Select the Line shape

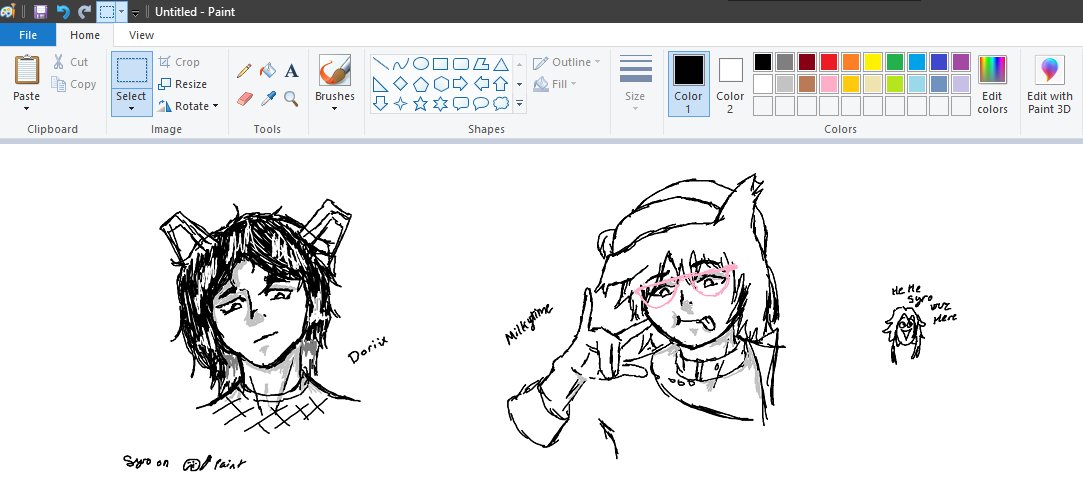(x=381, y=64)
